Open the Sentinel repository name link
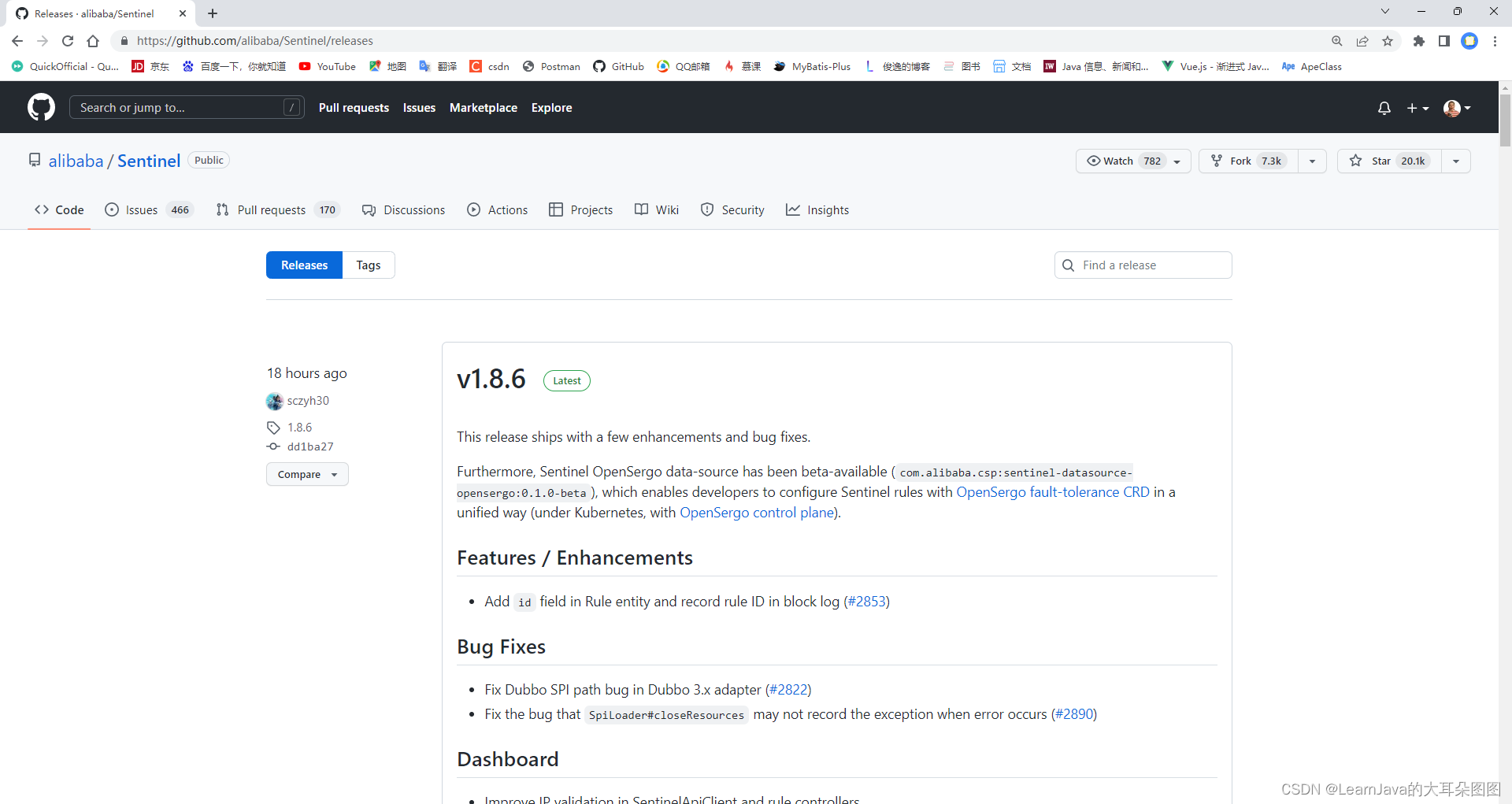 pos(149,161)
